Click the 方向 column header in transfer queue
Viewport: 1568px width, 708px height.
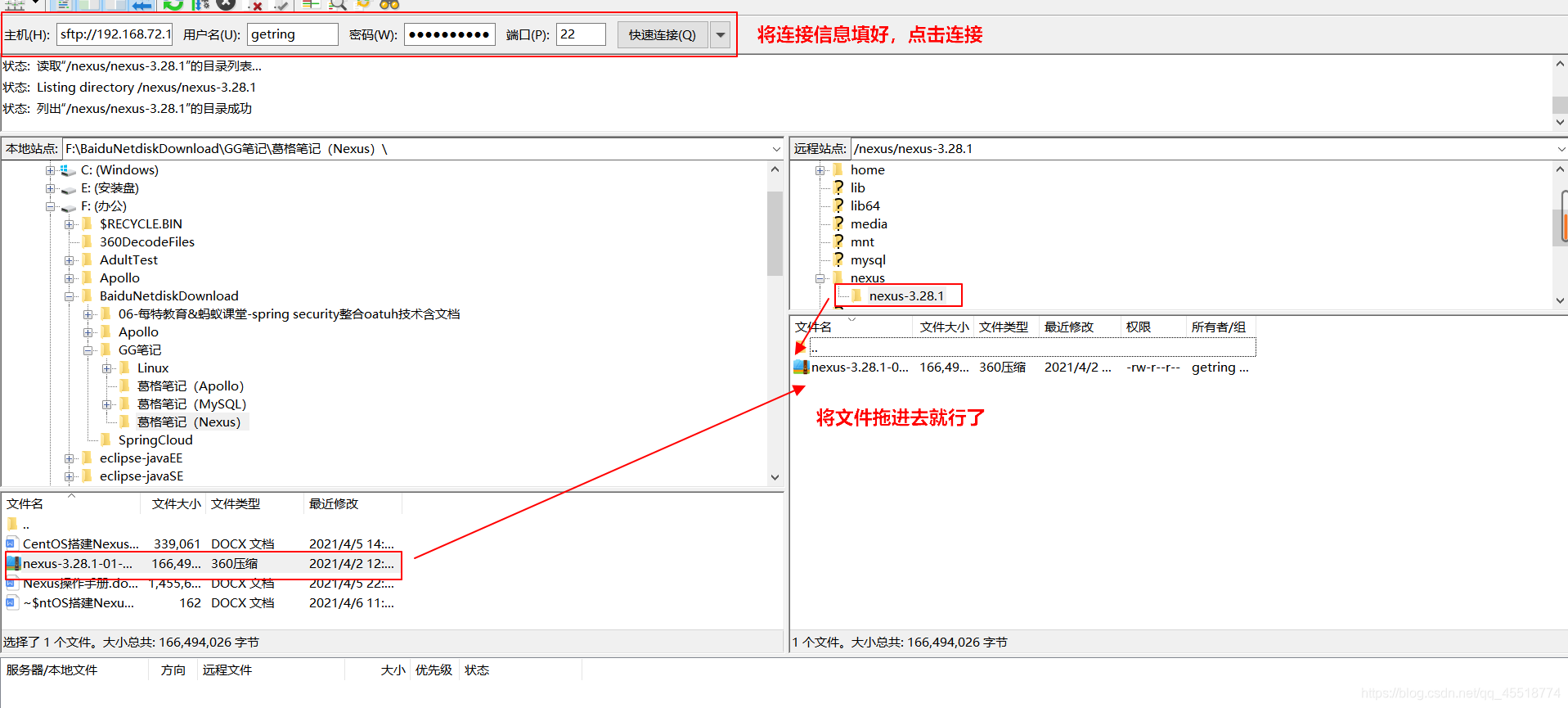pyautogui.click(x=173, y=670)
